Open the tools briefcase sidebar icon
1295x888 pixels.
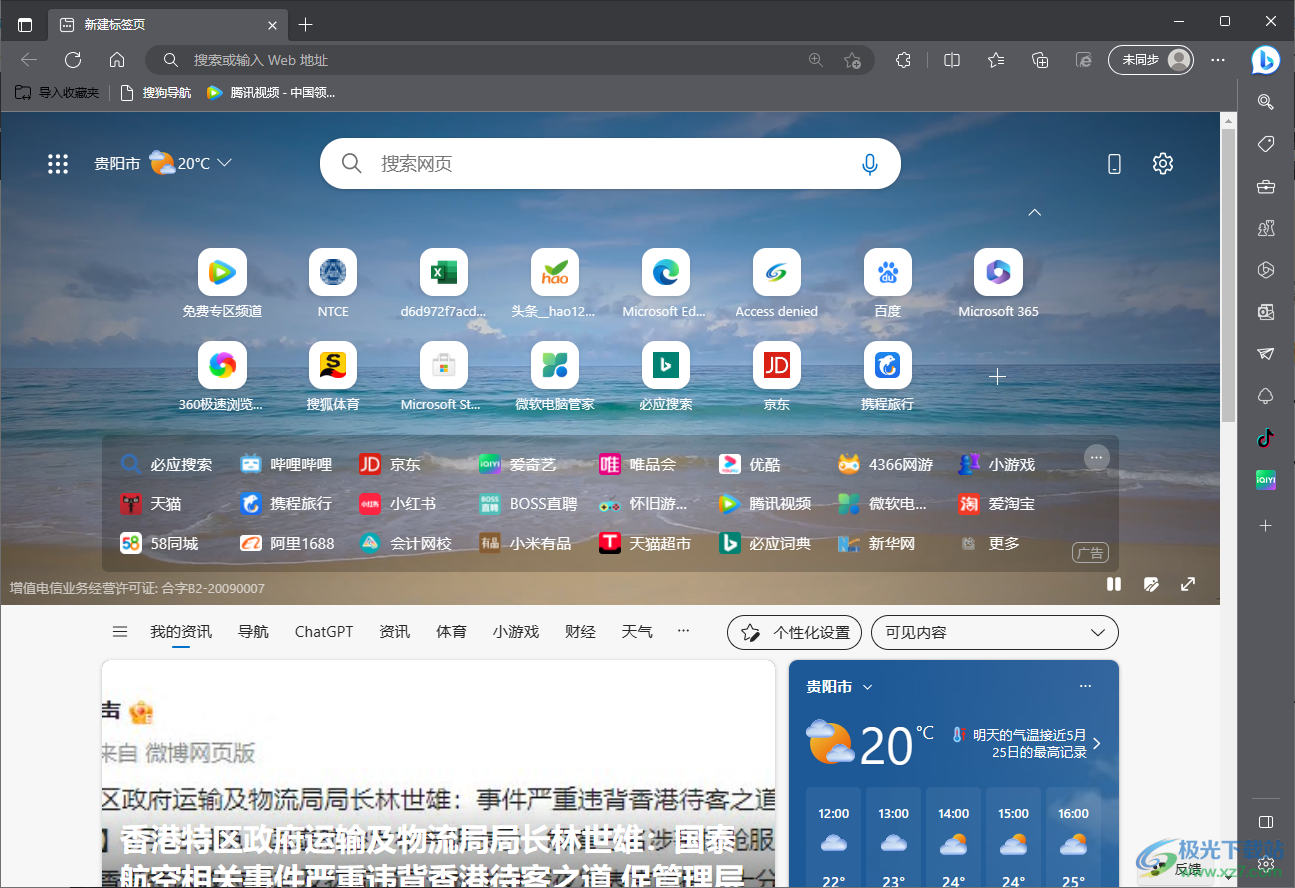coord(1265,186)
